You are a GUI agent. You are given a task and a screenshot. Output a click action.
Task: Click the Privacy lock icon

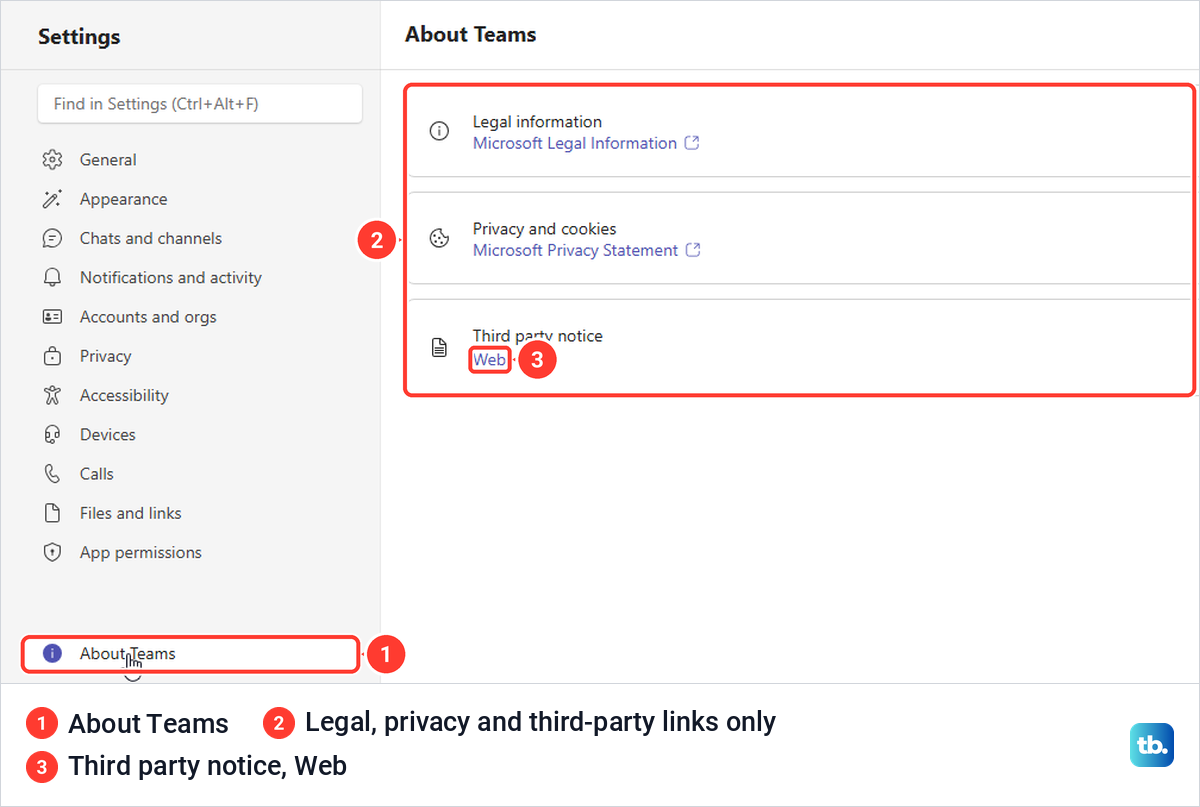click(53, 356)
